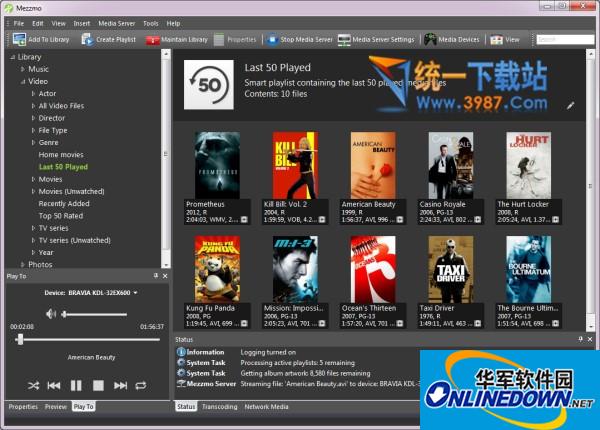Screen dimensions: 600x430
Task: Collapse the Library tree node
Action: (13, 57)
